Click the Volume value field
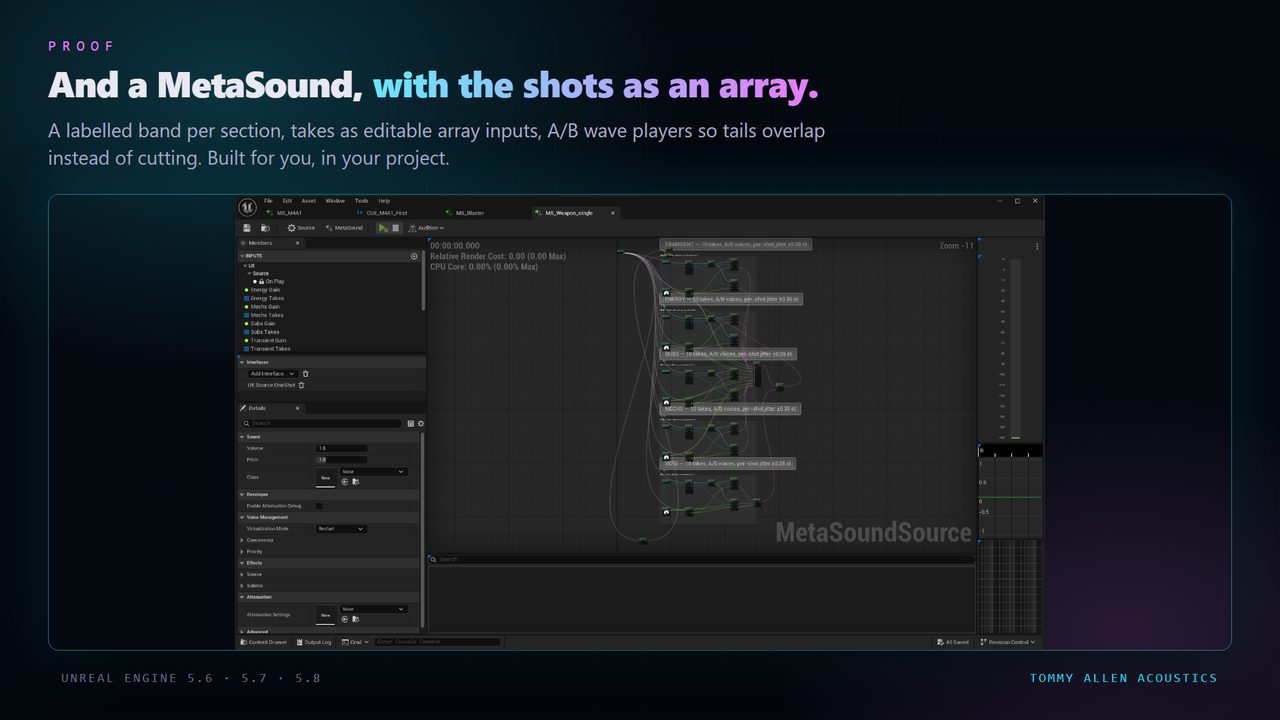Viewport: 1280px width, 720px height. pyautogui.click(x=342, y=448)
